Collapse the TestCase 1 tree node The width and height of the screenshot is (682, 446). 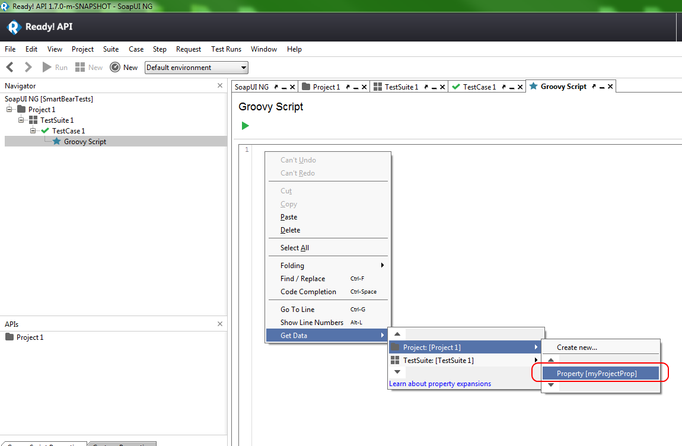click(33, 131)
